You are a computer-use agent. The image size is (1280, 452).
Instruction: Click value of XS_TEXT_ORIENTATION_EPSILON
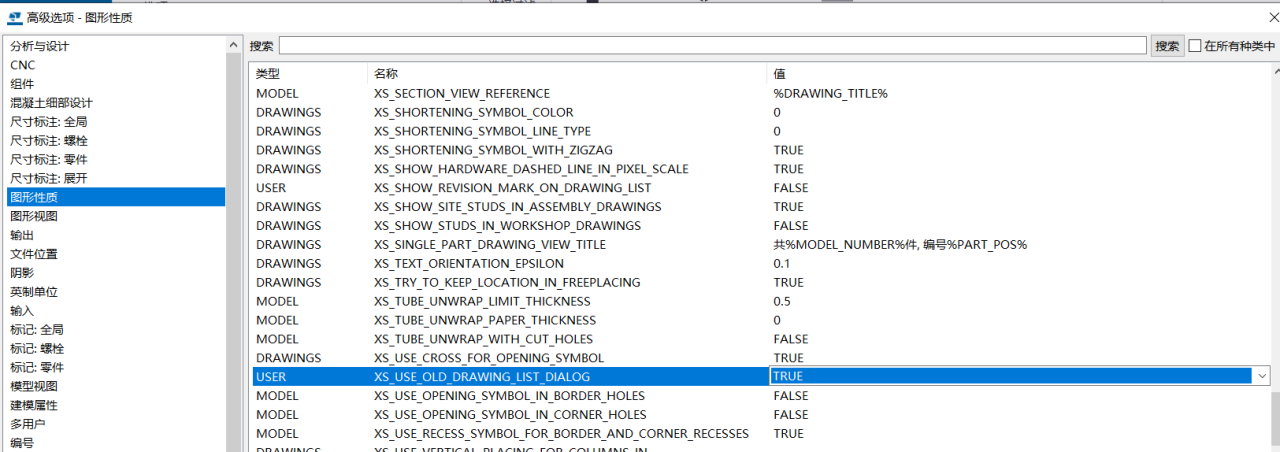point(782,263)
